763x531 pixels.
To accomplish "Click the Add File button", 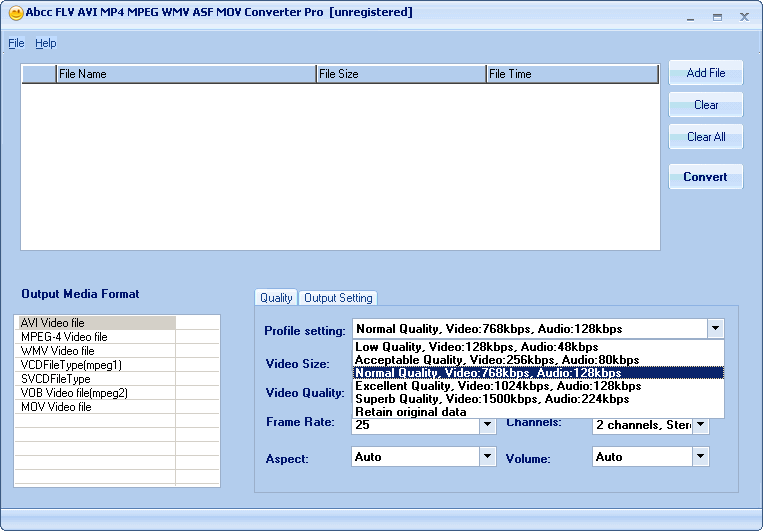I will click(x=705, y=73).
